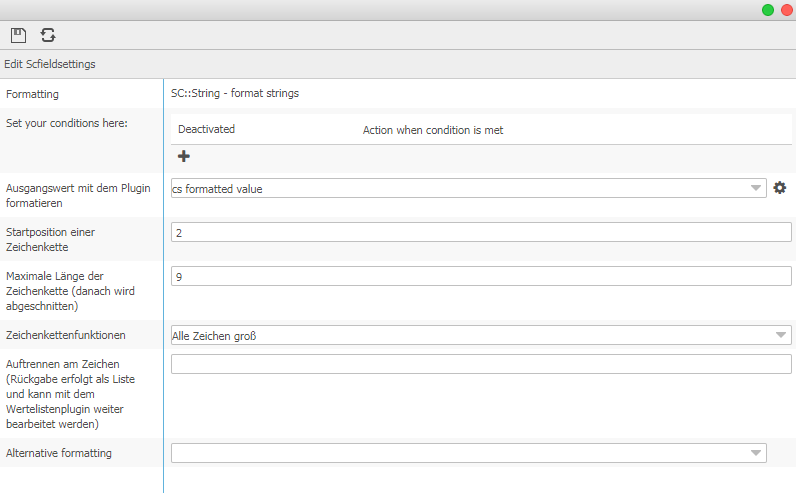The width and height of the screenshot is (796, 493).
Task: Click the 'Zeichenkettenfunktionen' label
Action: coord(66,335)
